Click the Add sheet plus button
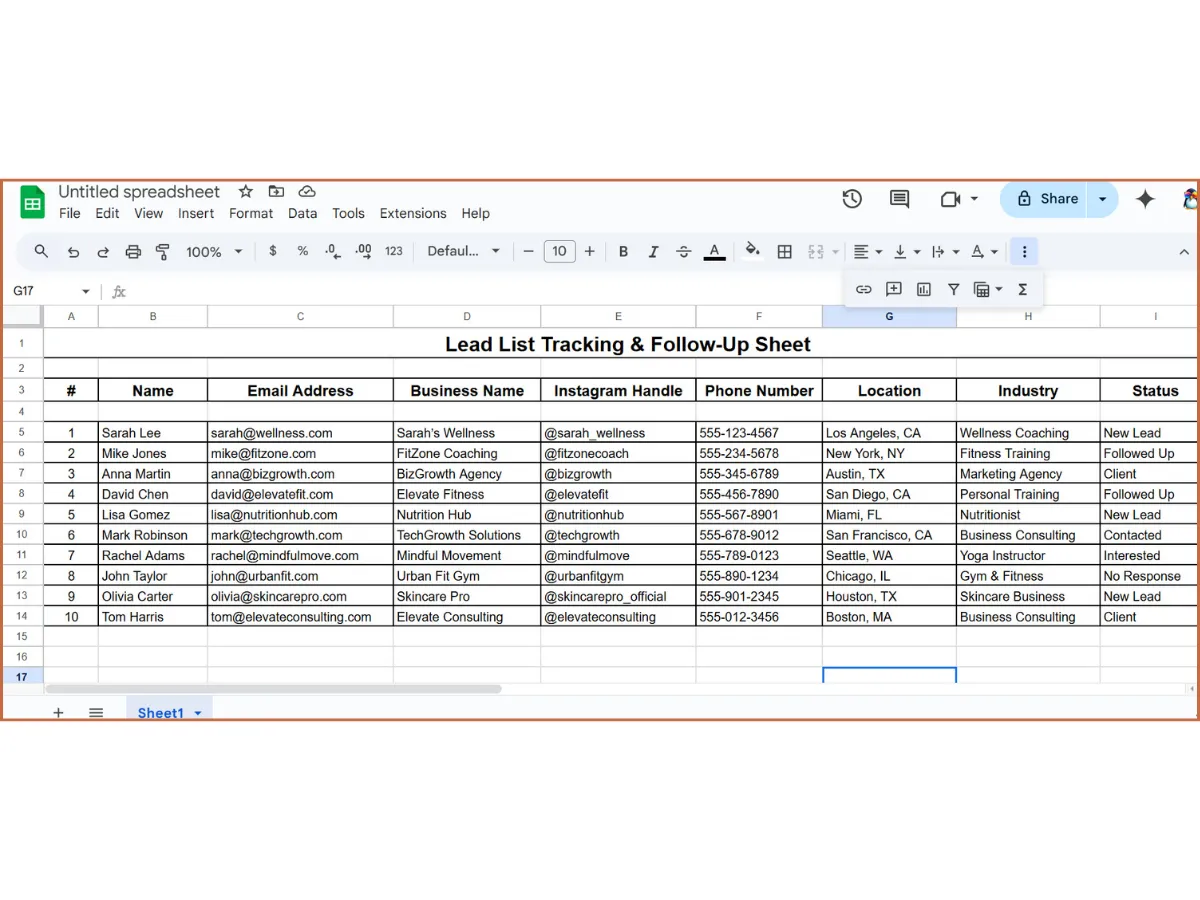The width and height of the screenshot is (1200, 900). (58, 712)
